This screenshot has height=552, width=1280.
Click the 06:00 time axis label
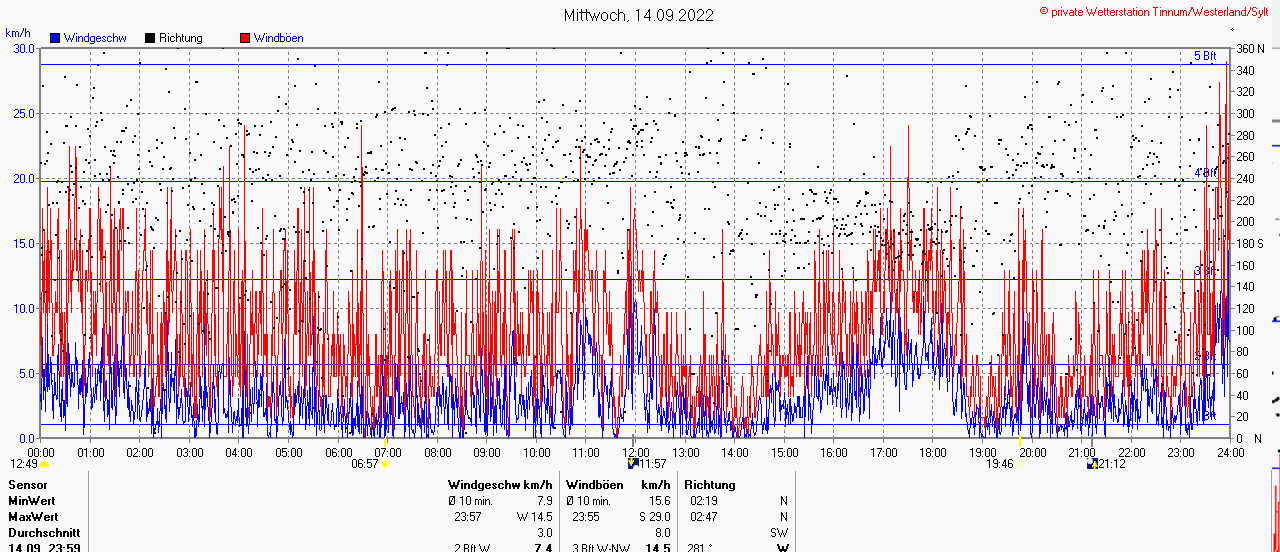338,452
